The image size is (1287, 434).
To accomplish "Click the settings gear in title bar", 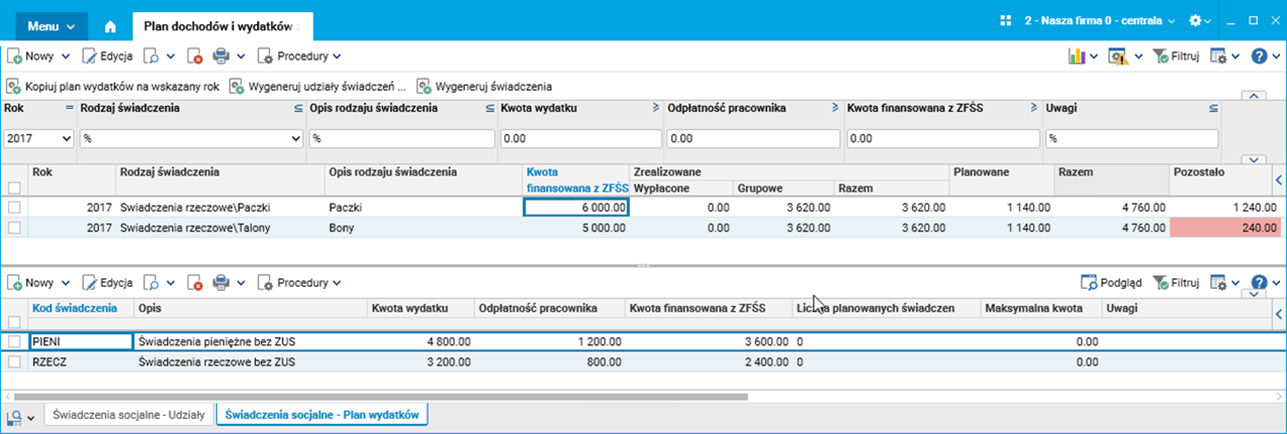I will coord(1194,20).
